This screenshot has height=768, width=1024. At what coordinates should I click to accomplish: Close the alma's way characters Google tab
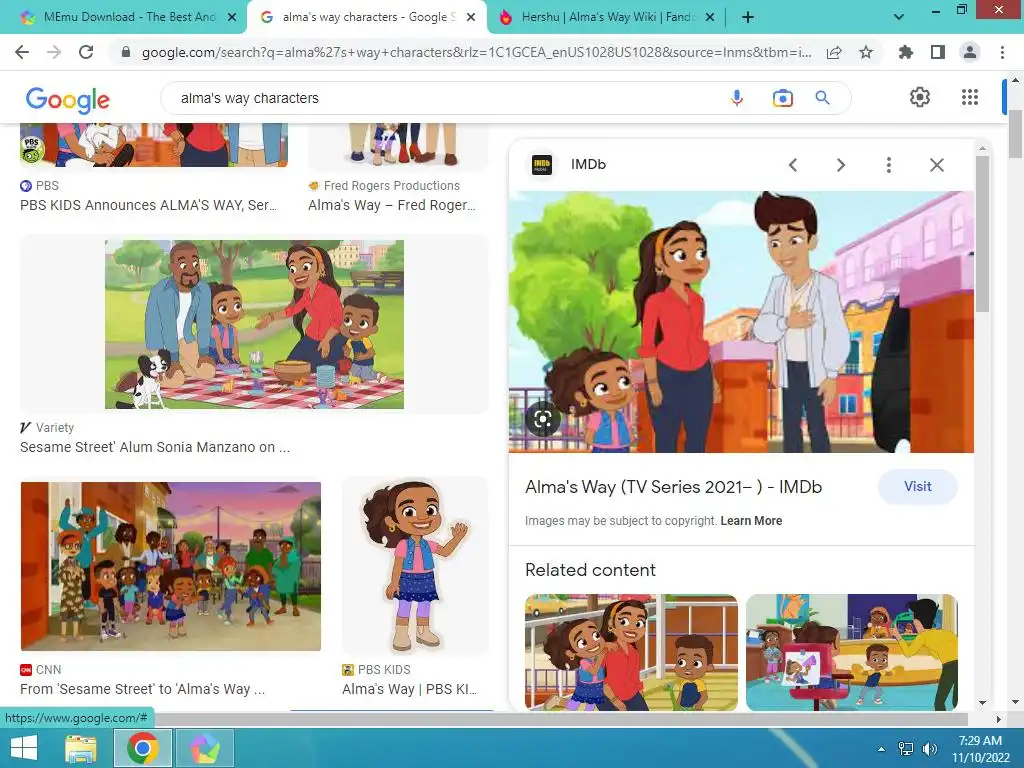click(x=470, y=17)
